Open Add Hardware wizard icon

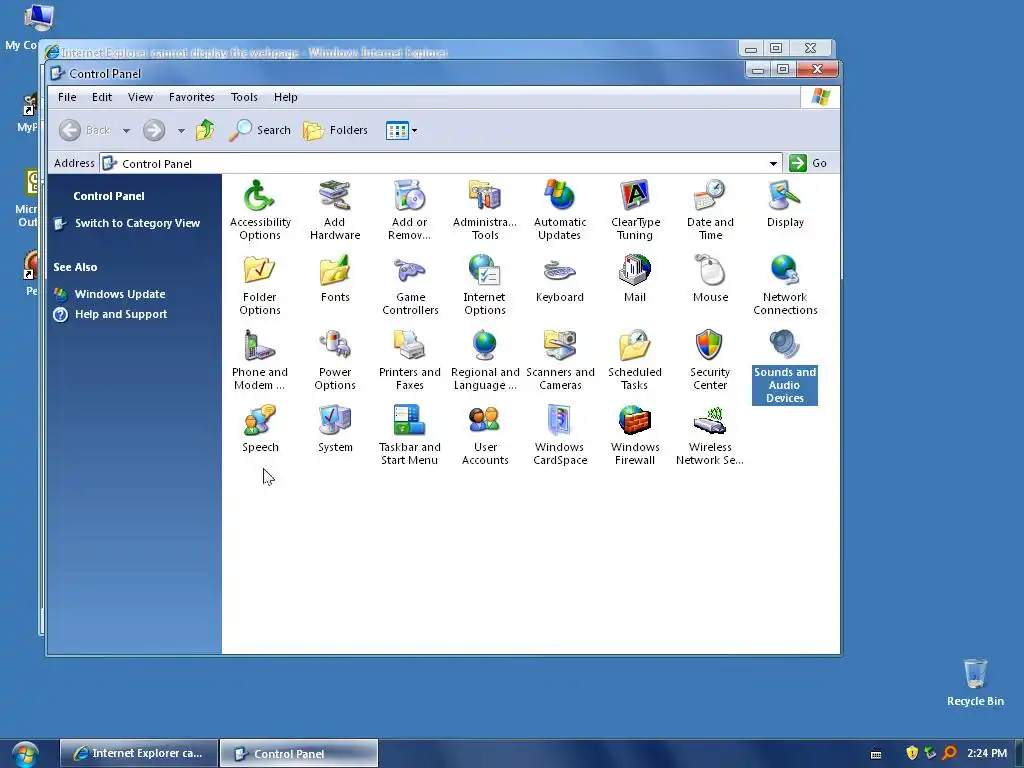[335, 210]
